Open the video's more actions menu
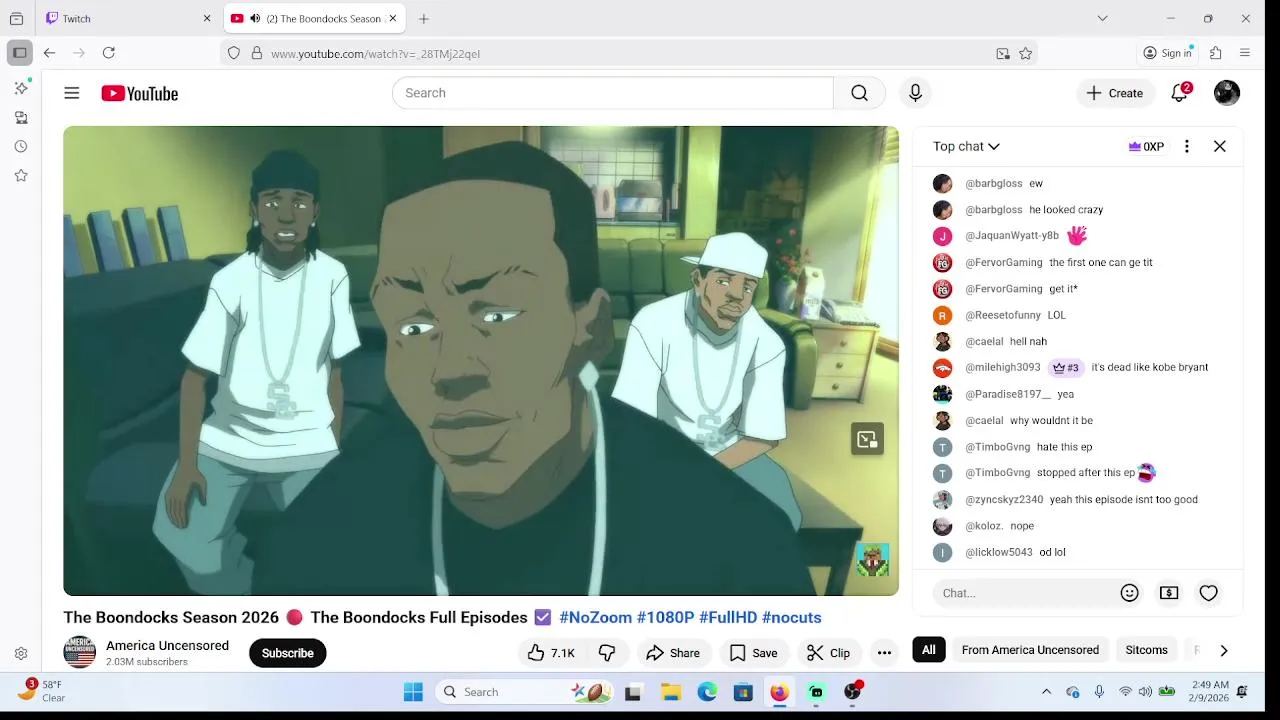This screenshot has width=1280, height=720. [884, 653]
